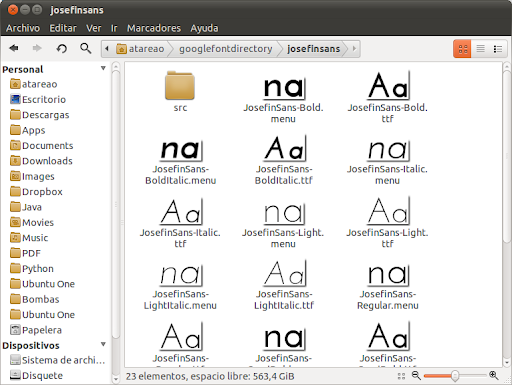Screen dimensions: 512x385
Task: Open atareao home in sidebar
Action: pos(33,84)
